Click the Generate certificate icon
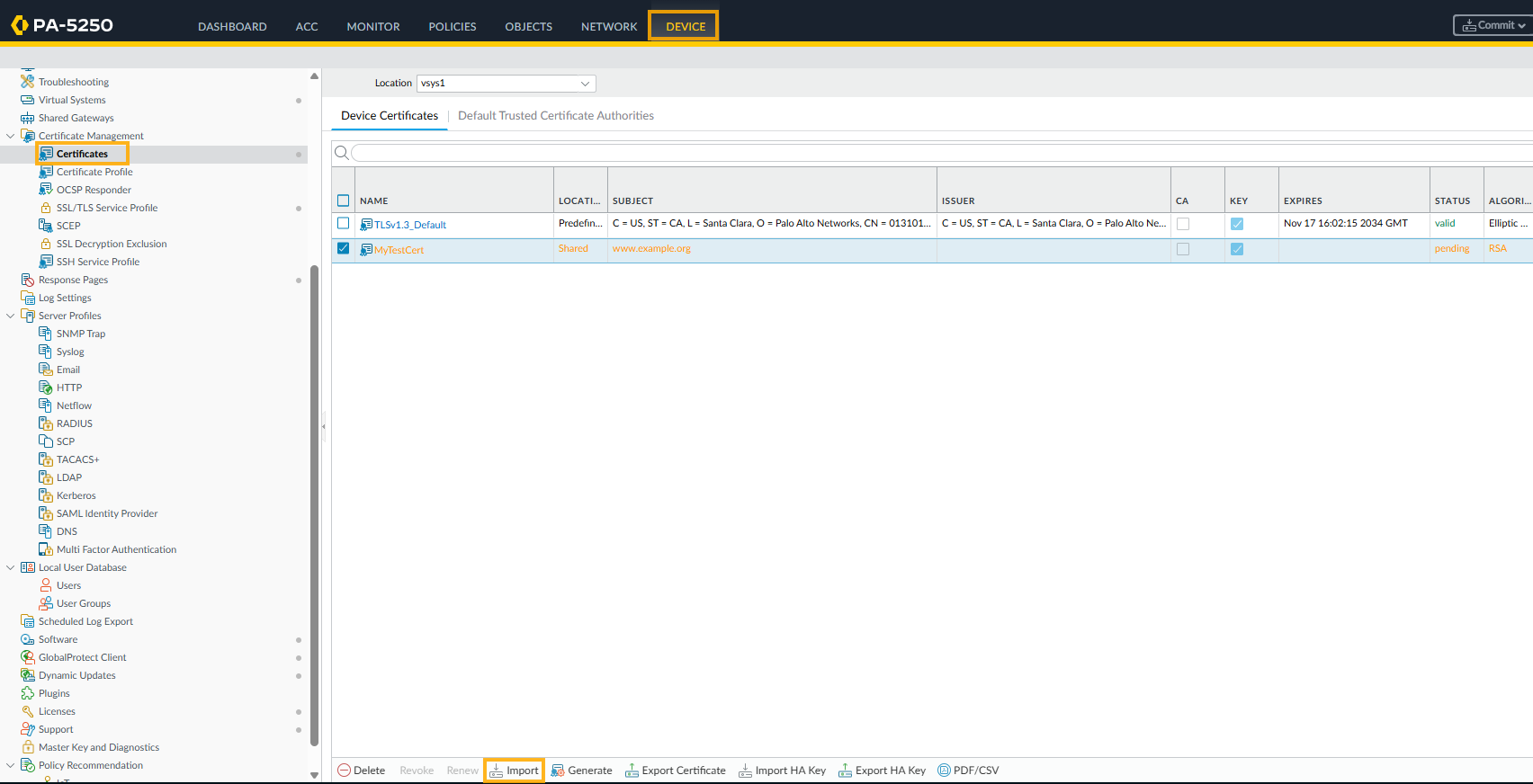1533x784 pixels. coord(558,771)
